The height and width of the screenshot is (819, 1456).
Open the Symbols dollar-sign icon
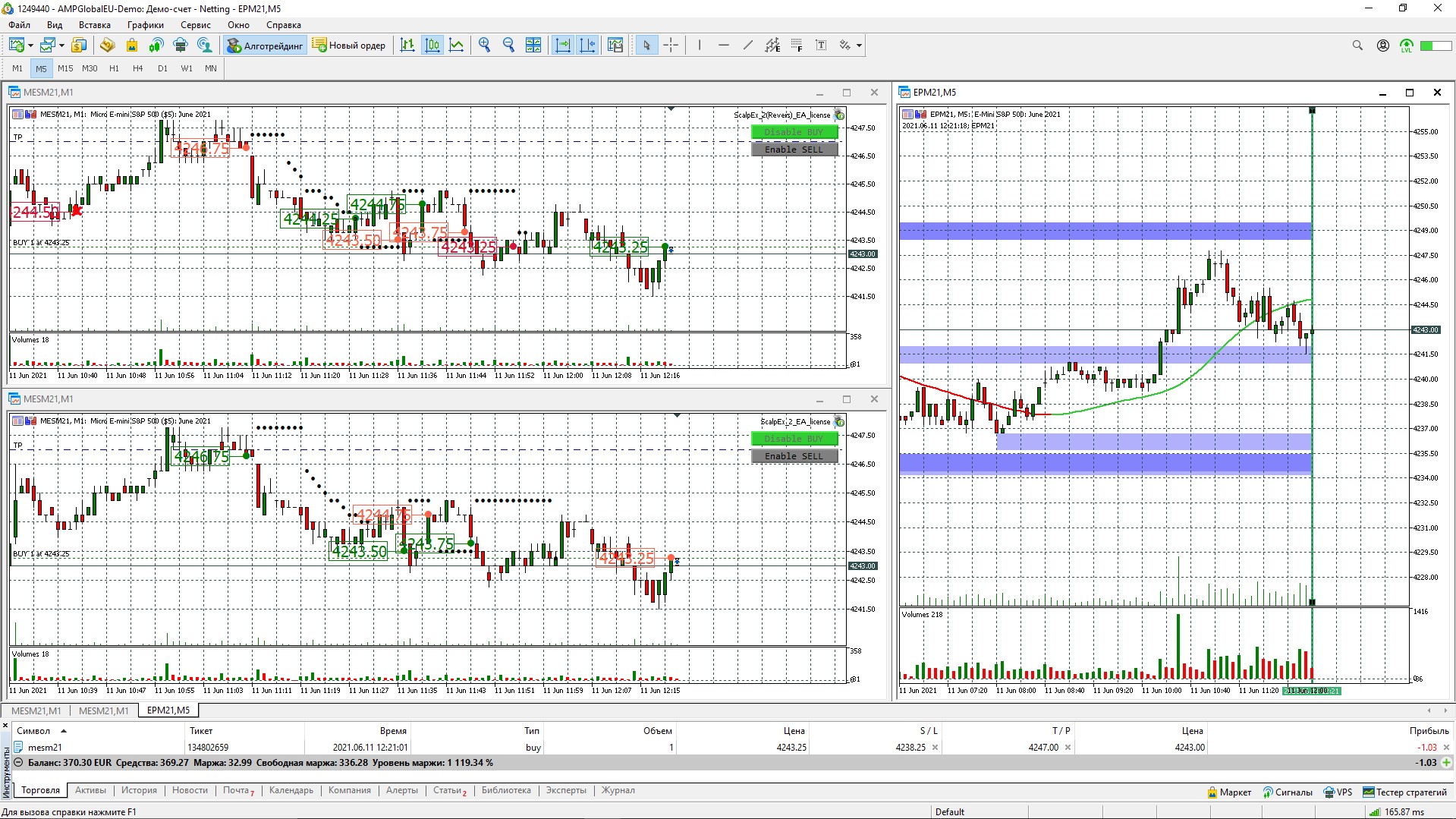(x=79, y=46)
